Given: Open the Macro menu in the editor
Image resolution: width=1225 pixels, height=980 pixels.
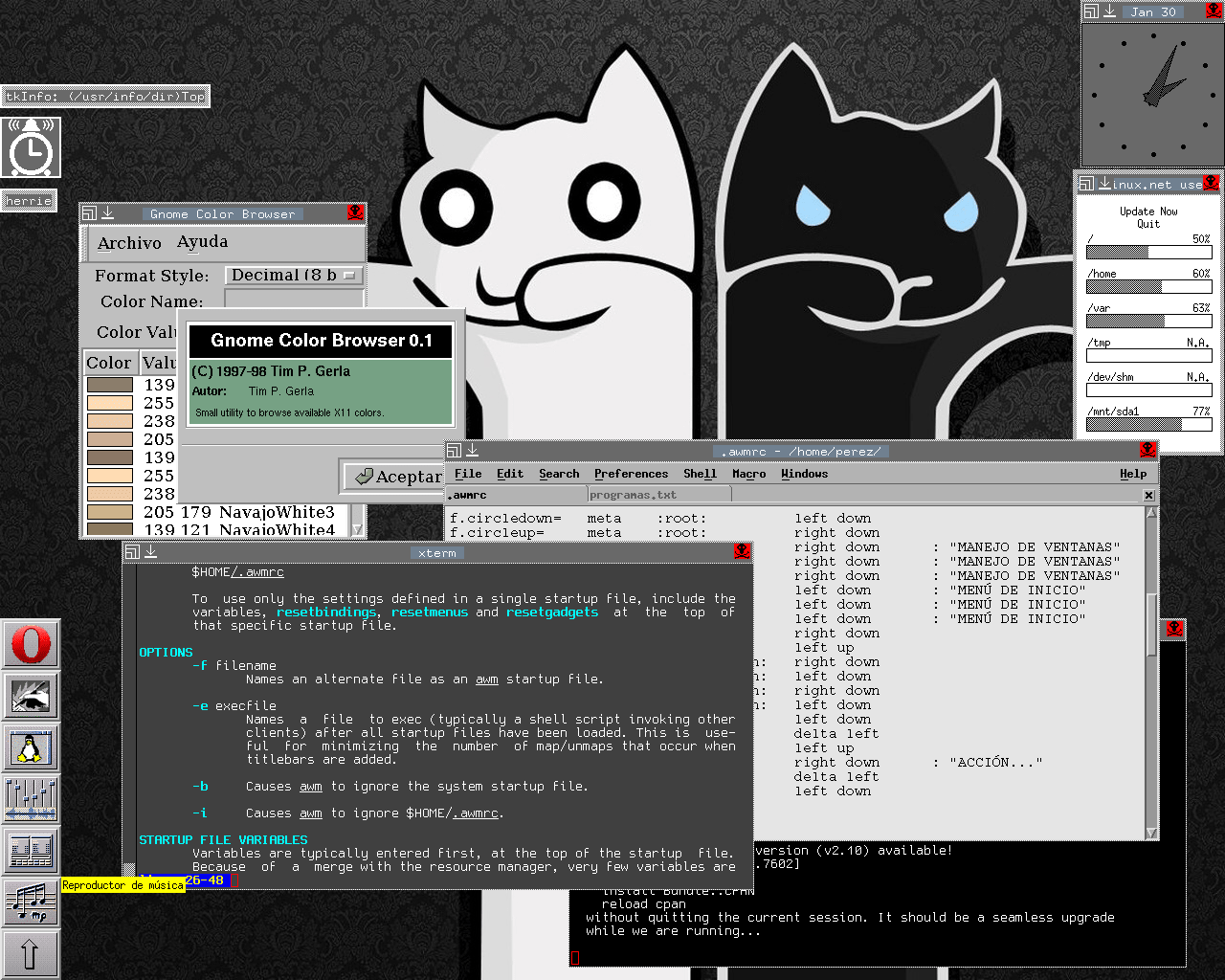Looking at the screenshot, I should [748, 474].
